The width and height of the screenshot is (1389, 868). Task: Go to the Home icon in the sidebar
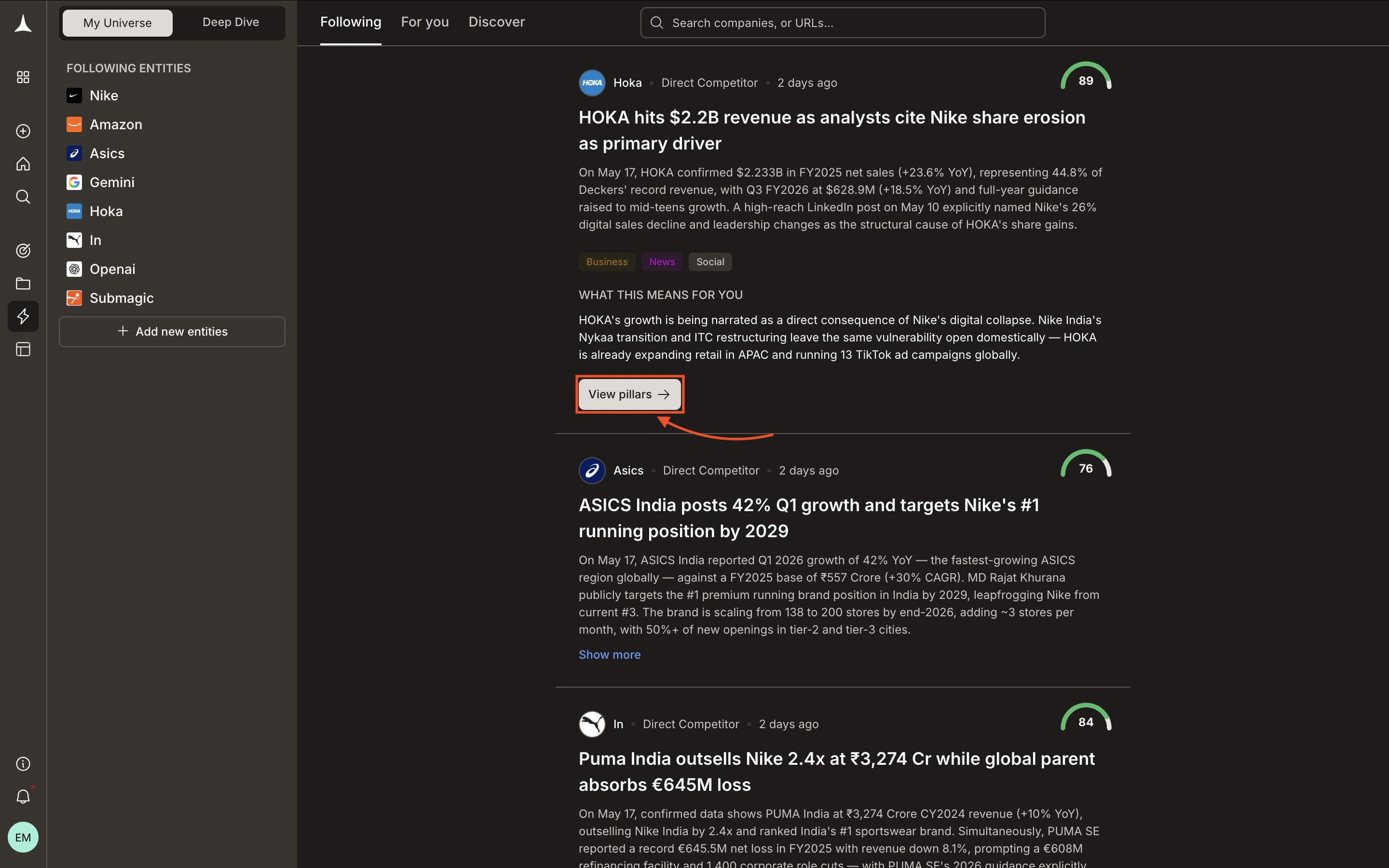click(x=23, y=164)
